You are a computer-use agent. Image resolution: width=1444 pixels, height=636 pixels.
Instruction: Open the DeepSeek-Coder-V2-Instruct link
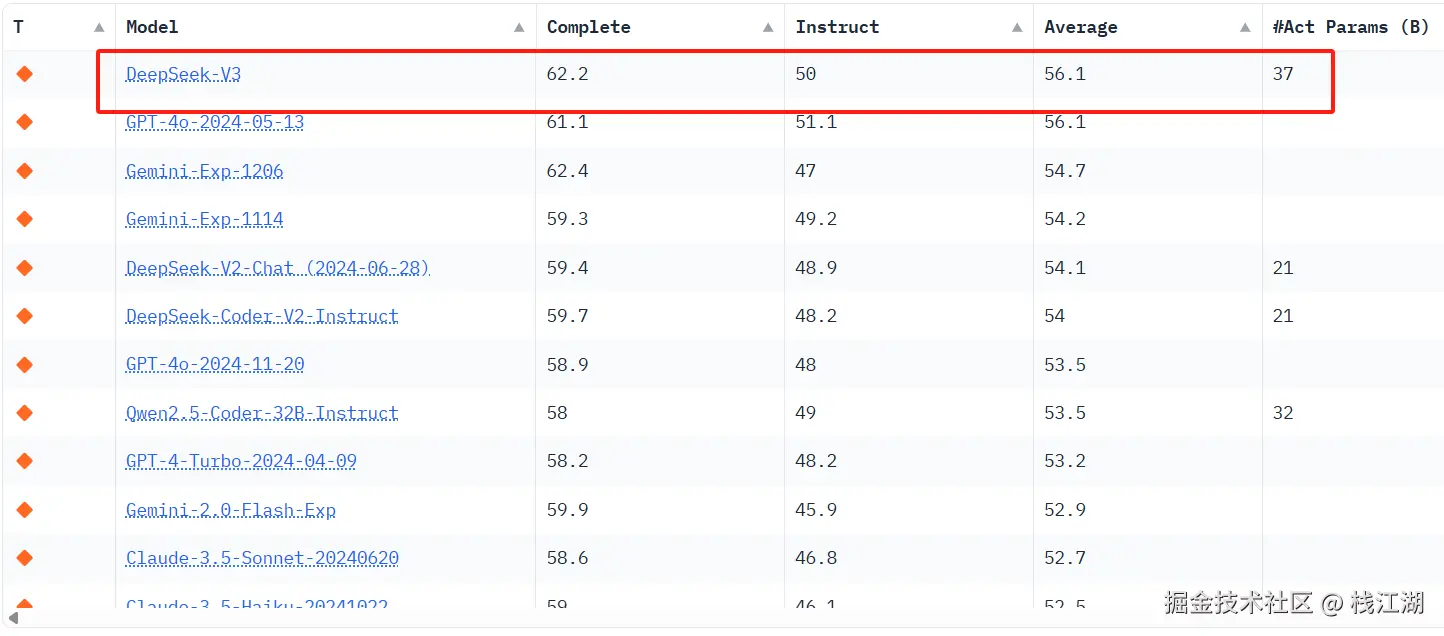pos(262,316)
